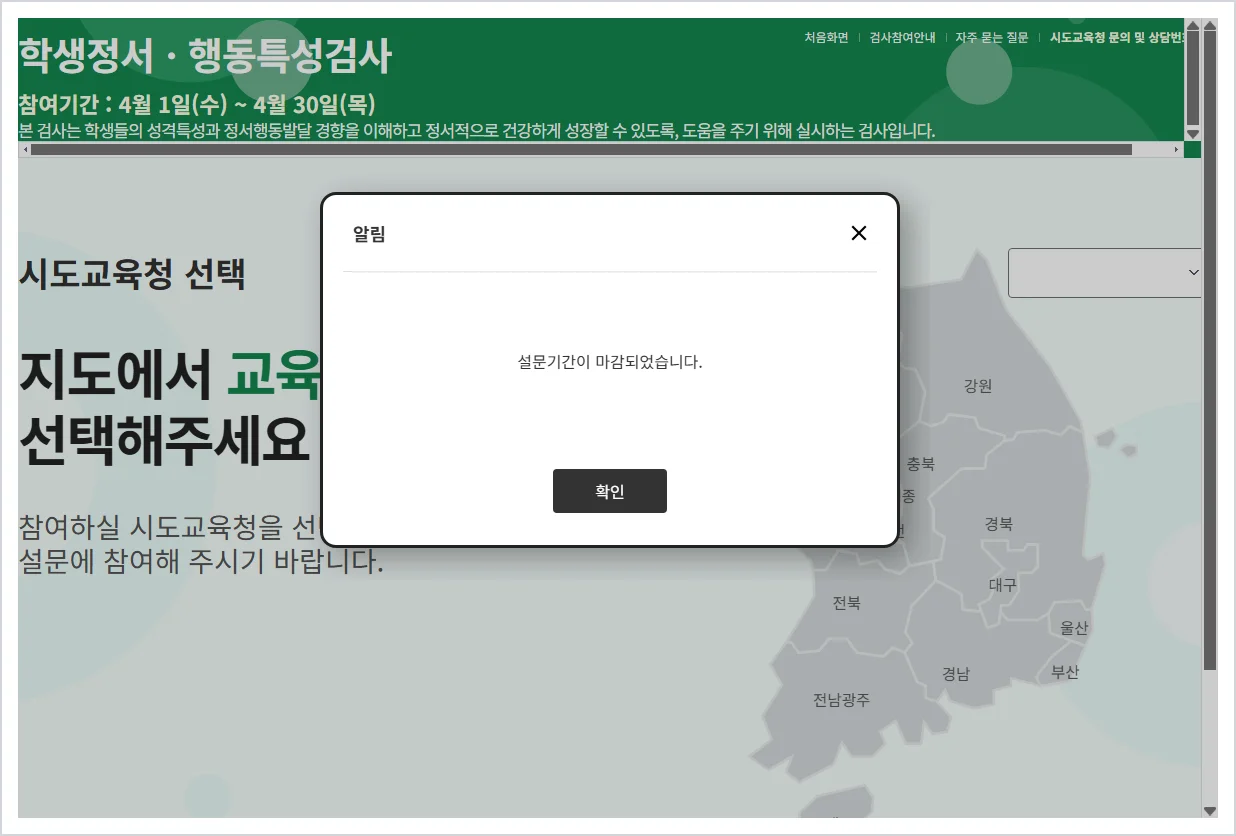Viewport: 1236px width, 836px height.
Task: Select 전북 region on the map
Action: tap(846, 603)
